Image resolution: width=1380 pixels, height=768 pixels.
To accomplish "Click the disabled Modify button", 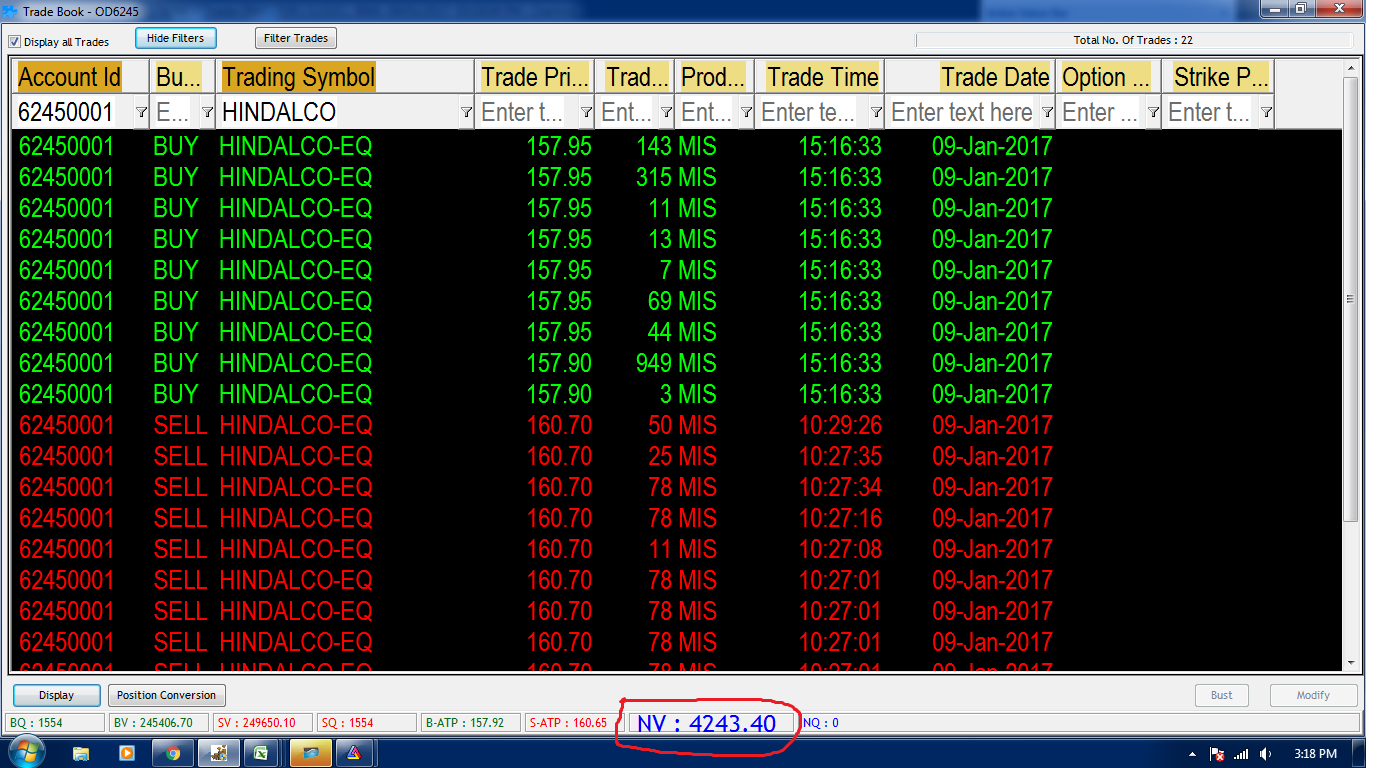I will [1313, 695].
